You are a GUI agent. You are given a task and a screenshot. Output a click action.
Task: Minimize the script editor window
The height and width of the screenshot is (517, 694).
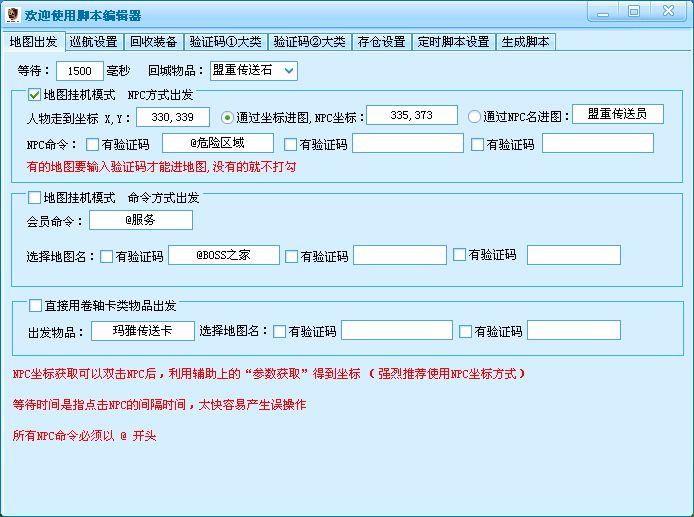603,12
